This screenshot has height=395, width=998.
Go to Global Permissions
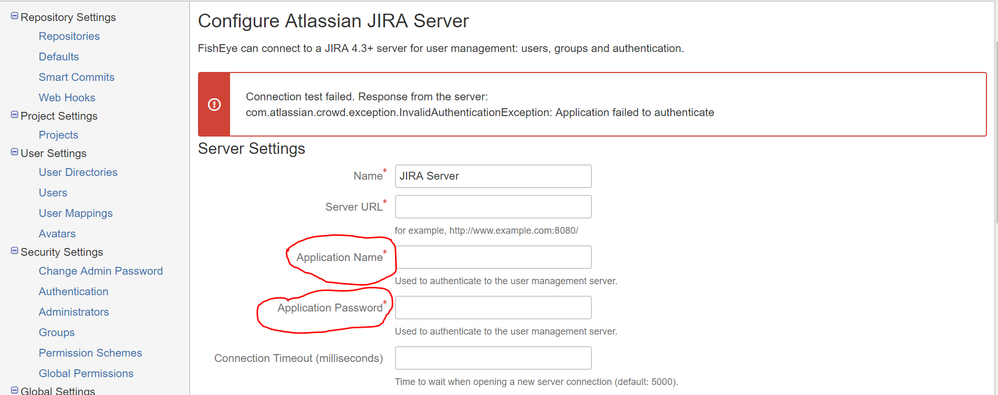[x=86, y=373]
